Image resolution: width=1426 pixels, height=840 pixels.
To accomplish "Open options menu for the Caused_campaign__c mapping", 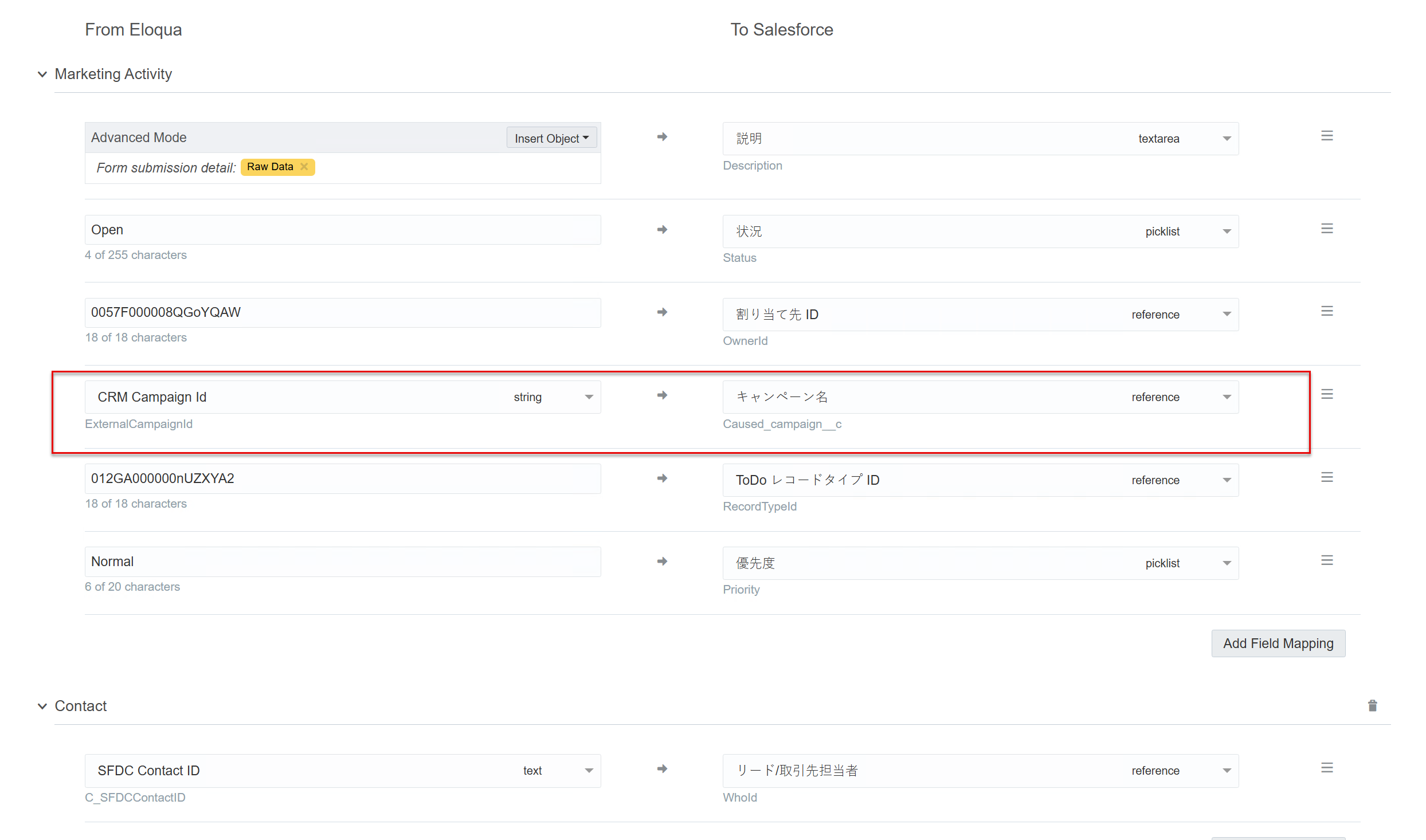I will click(1327, 393).
